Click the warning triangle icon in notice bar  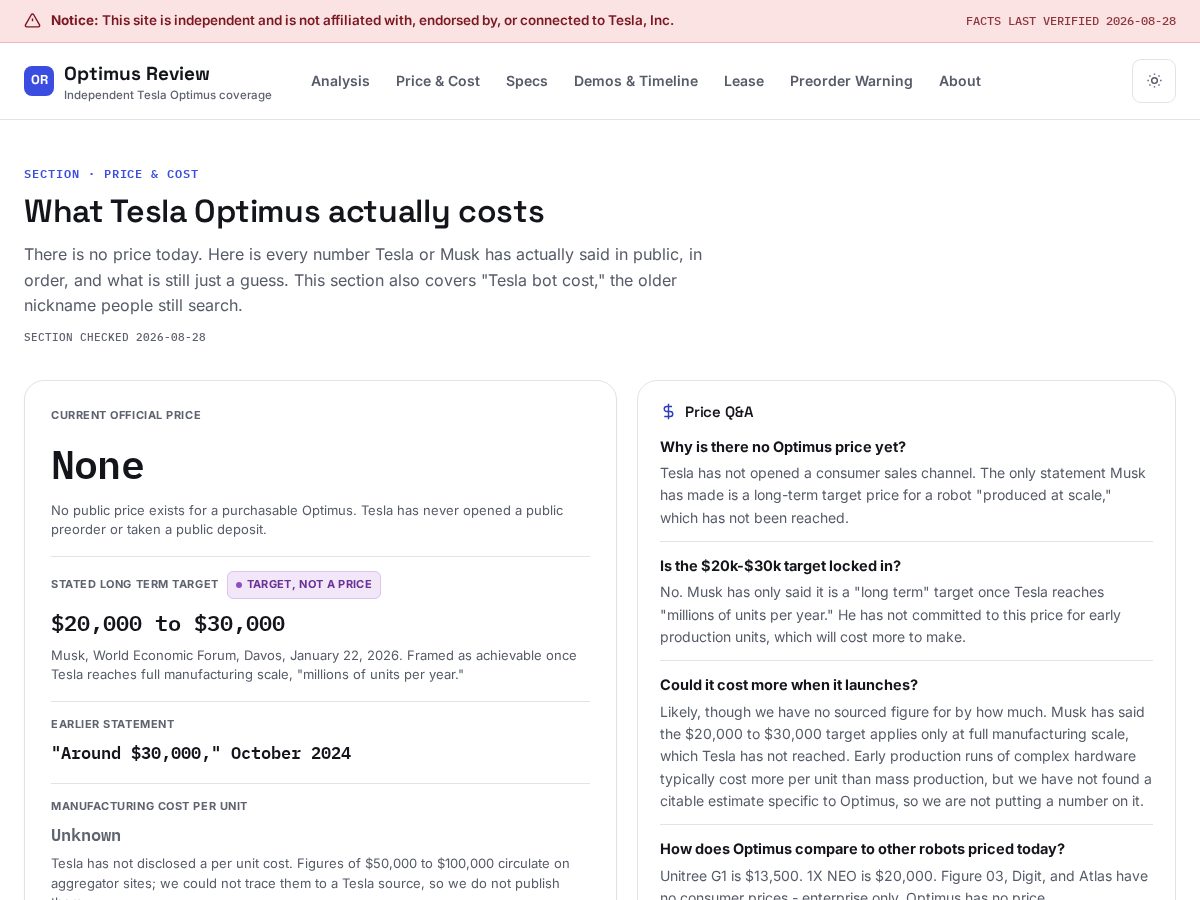(x=33, y=21)
